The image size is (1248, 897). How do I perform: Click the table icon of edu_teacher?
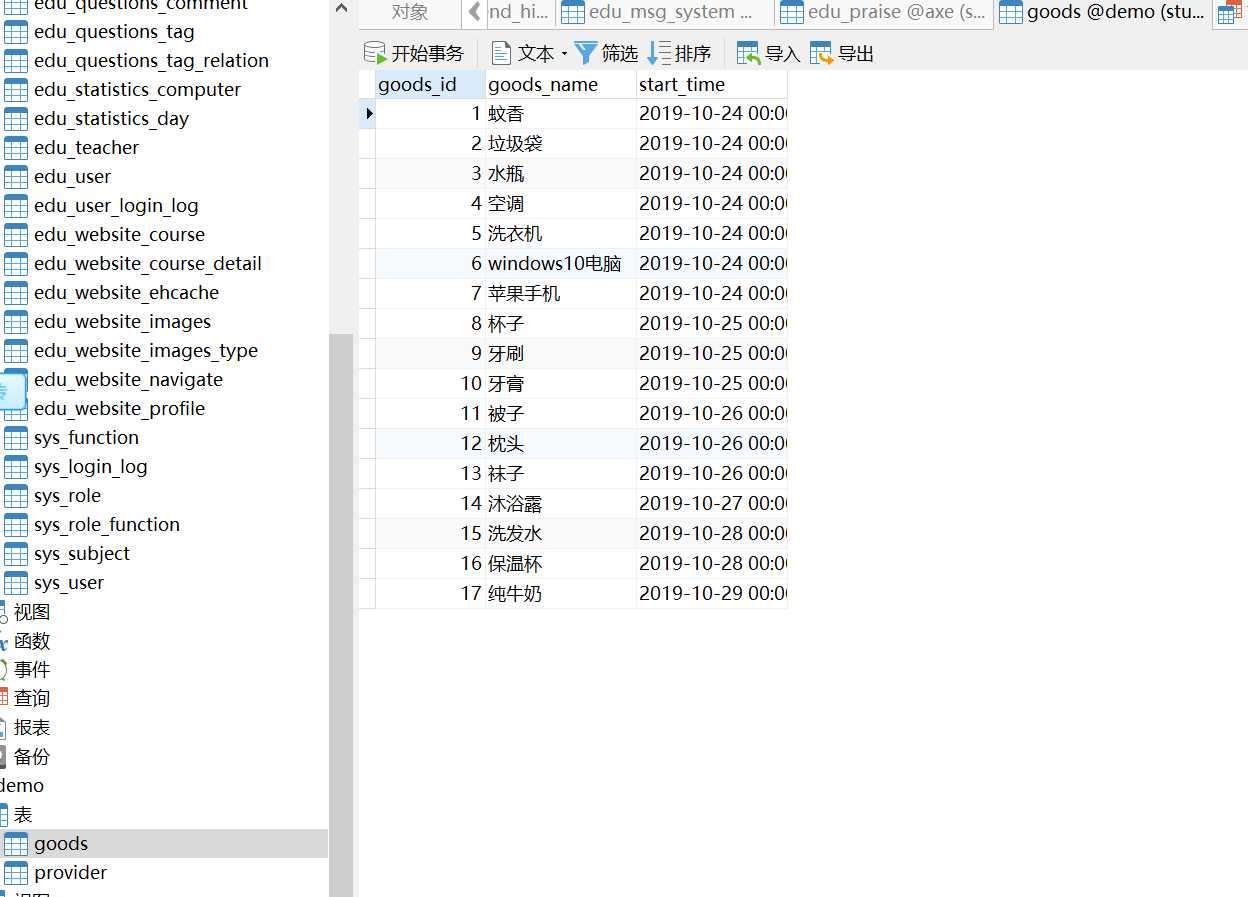click(x=16, y=148)
